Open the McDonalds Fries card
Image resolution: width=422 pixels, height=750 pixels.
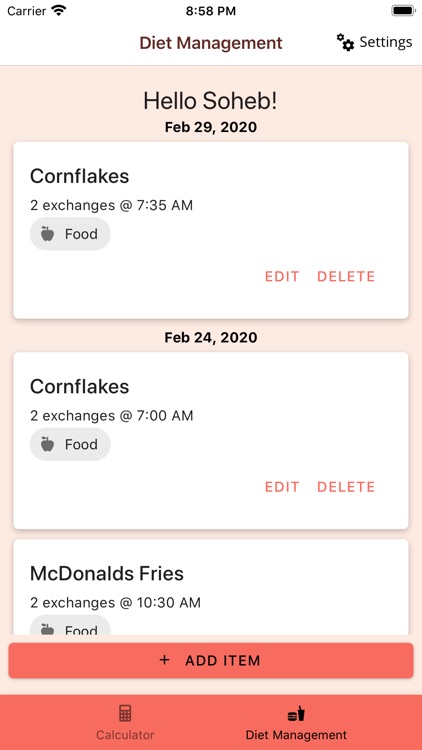(211, 587)
